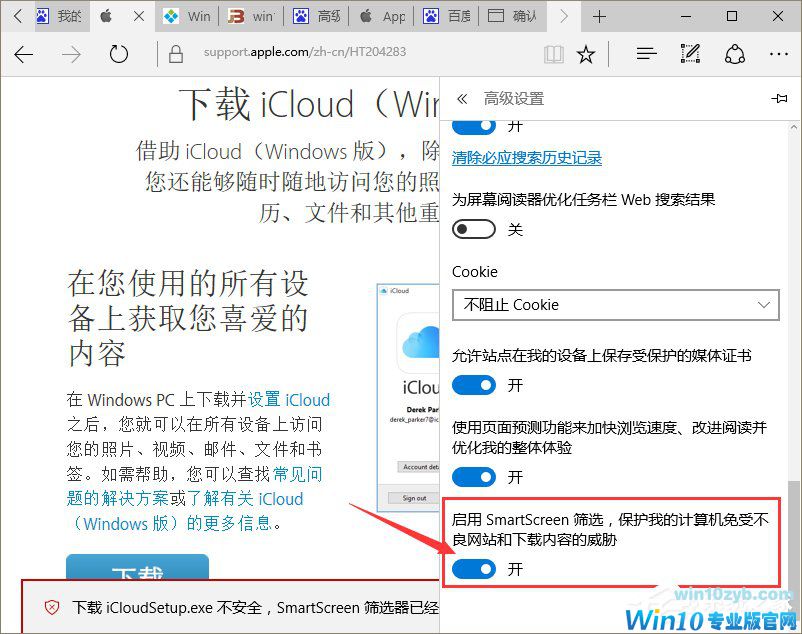Click the security lock in address bar

coord(174,56)
